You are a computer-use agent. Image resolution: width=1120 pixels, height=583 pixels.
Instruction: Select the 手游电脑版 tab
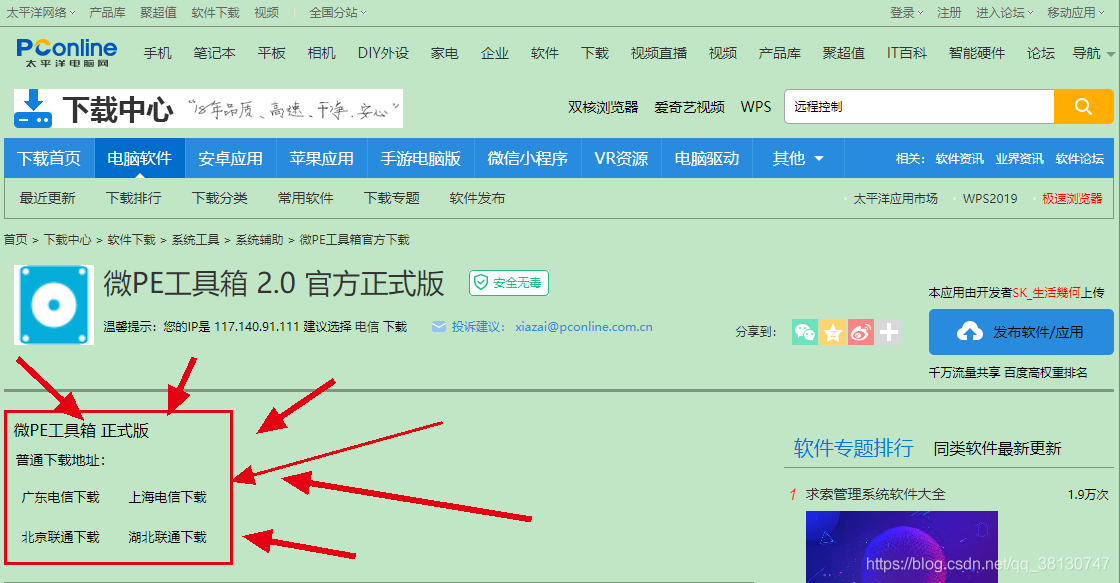[x=421, y=159]
